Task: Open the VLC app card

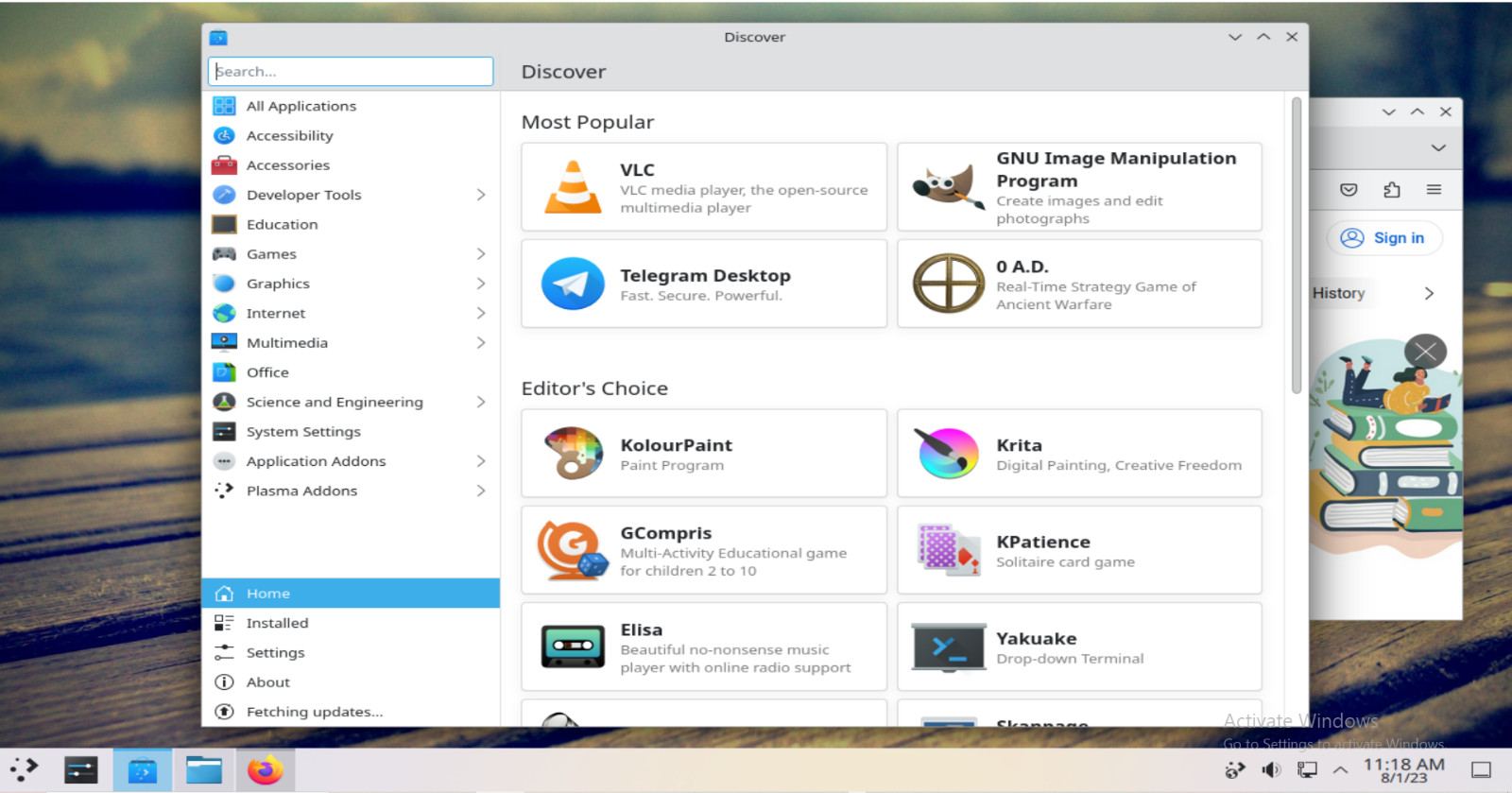Action: [x=704, y=187]
